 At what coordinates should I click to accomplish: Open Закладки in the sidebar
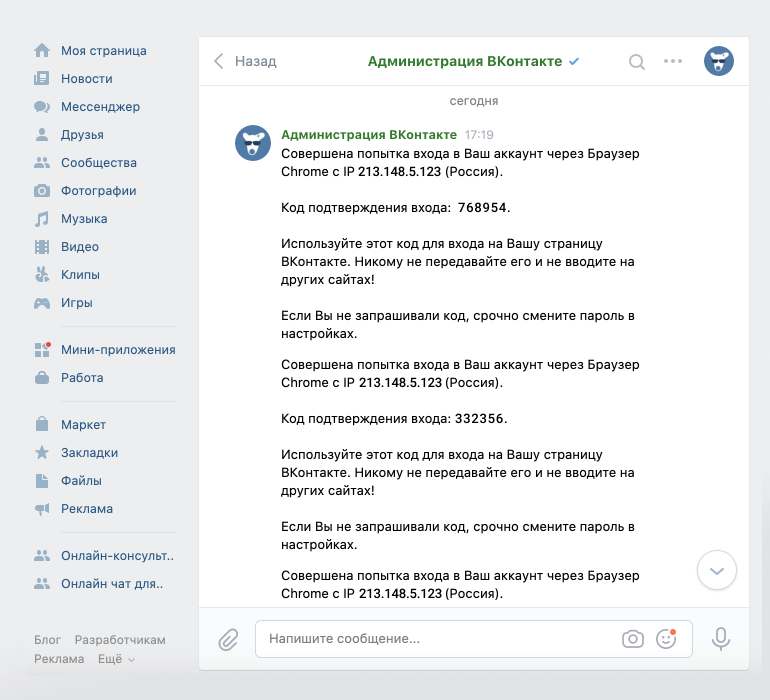[x=89, y=452]
